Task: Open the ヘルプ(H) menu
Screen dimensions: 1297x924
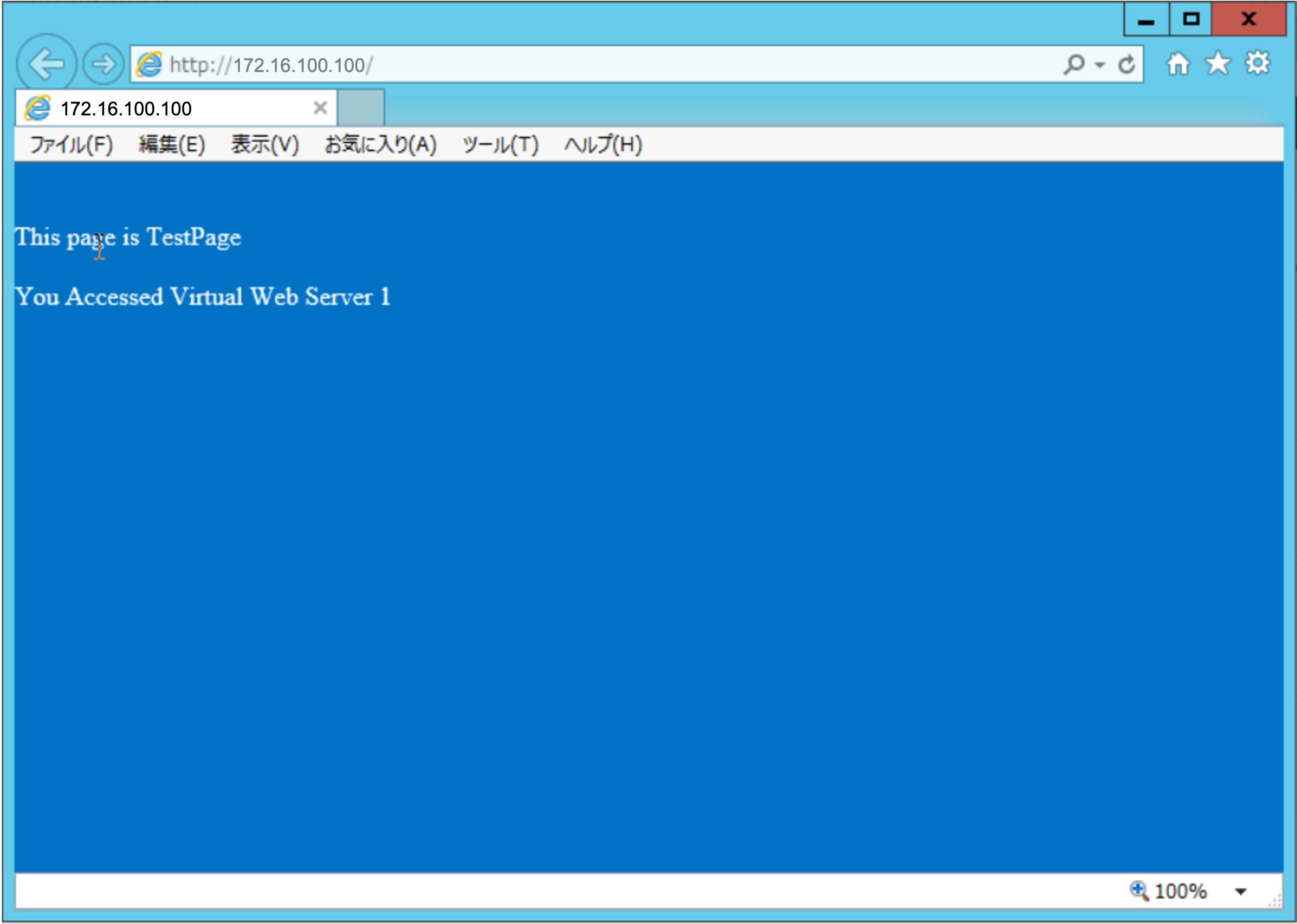Action: [603, 144]
